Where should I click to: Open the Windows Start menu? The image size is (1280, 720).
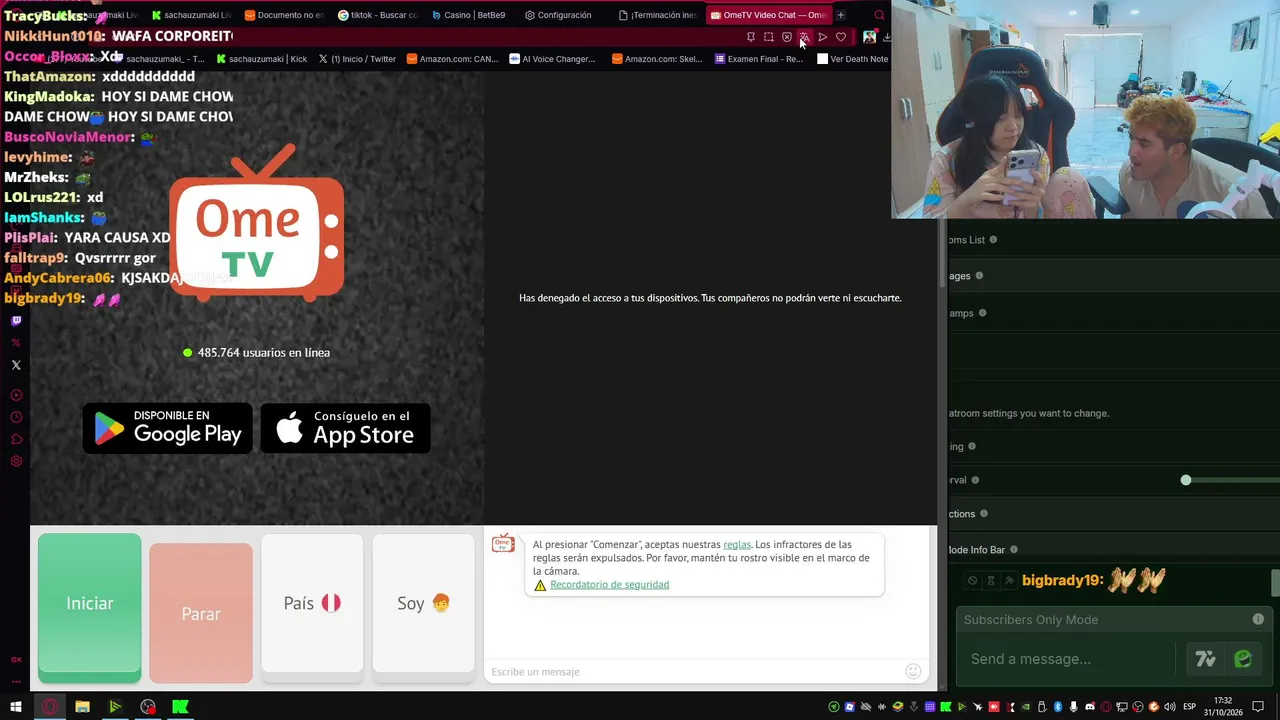click(16, 707)
